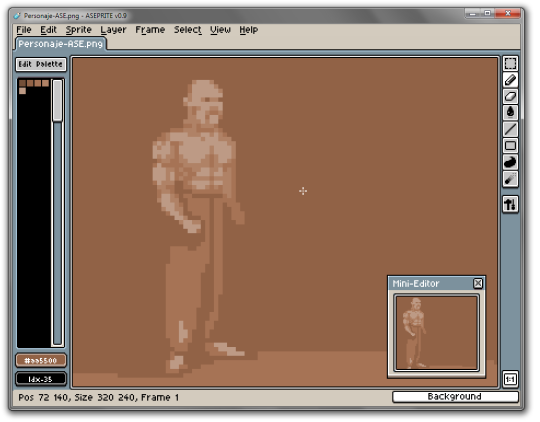Click the ASEPRITE app icon in title bar

click(x=17, y=16)
